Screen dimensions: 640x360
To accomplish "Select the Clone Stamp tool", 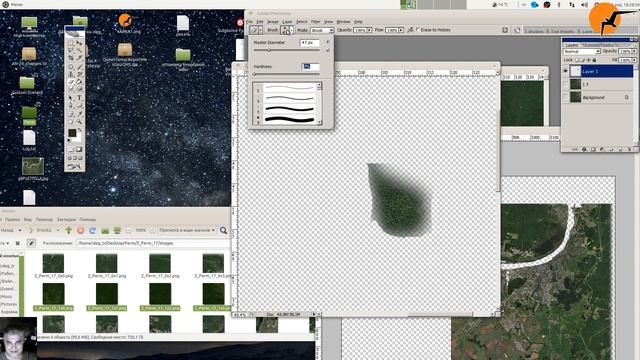I will click(x=71, y=74).
